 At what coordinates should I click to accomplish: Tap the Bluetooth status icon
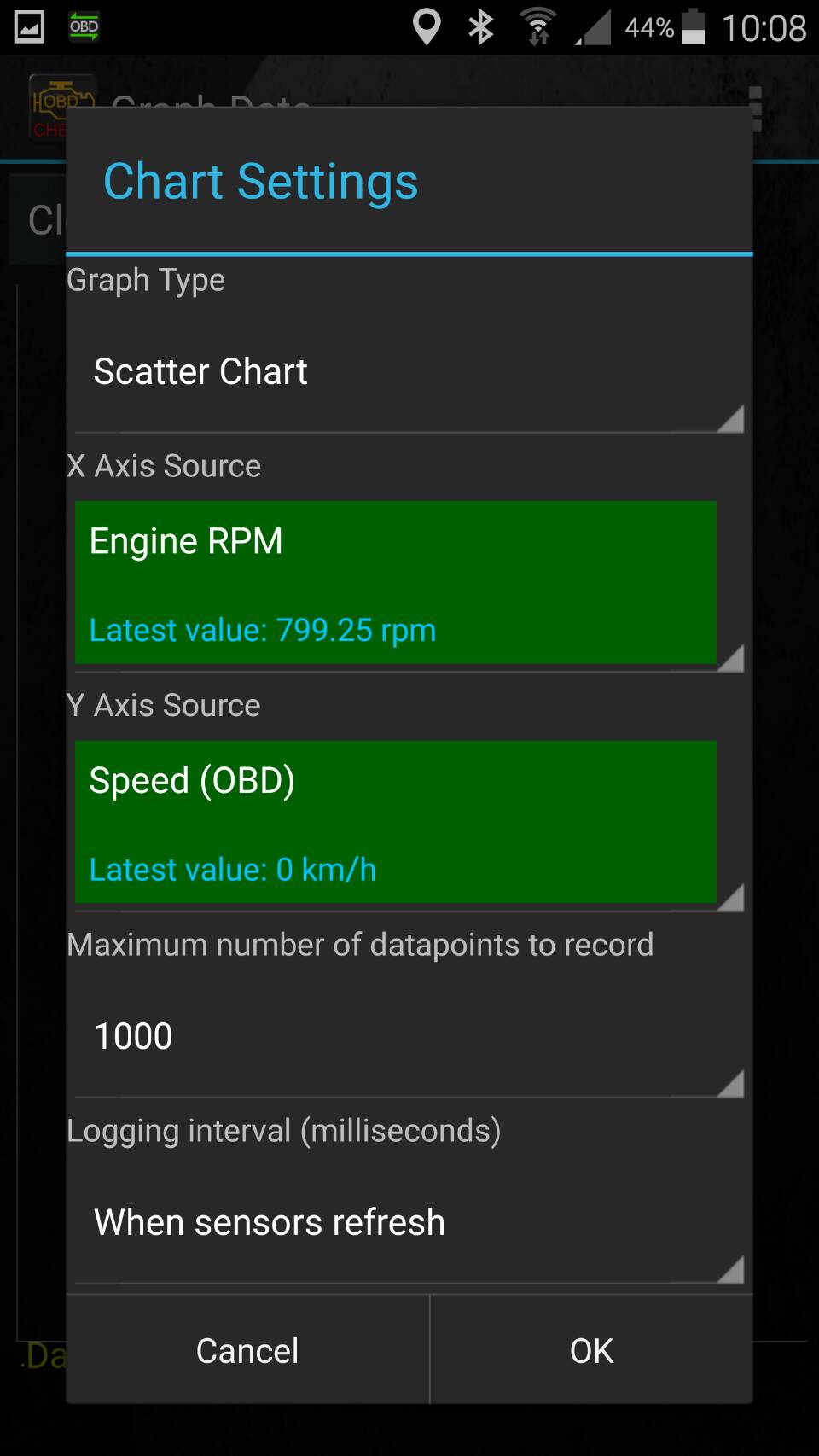[481, 27]
